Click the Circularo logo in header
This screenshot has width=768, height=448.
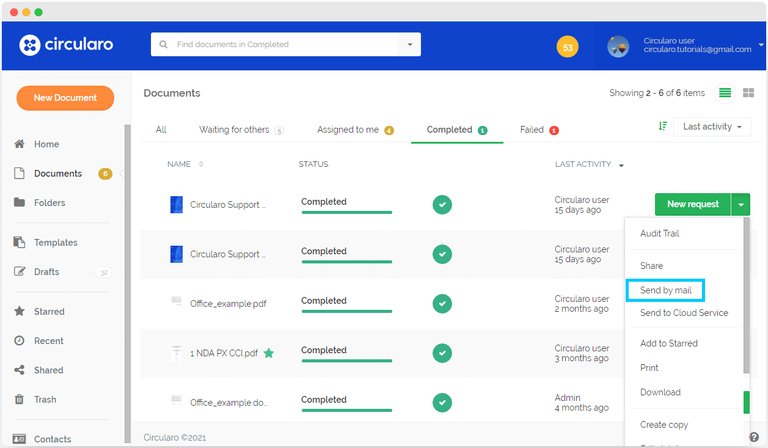pyautogui.click(x=66, y=45)
